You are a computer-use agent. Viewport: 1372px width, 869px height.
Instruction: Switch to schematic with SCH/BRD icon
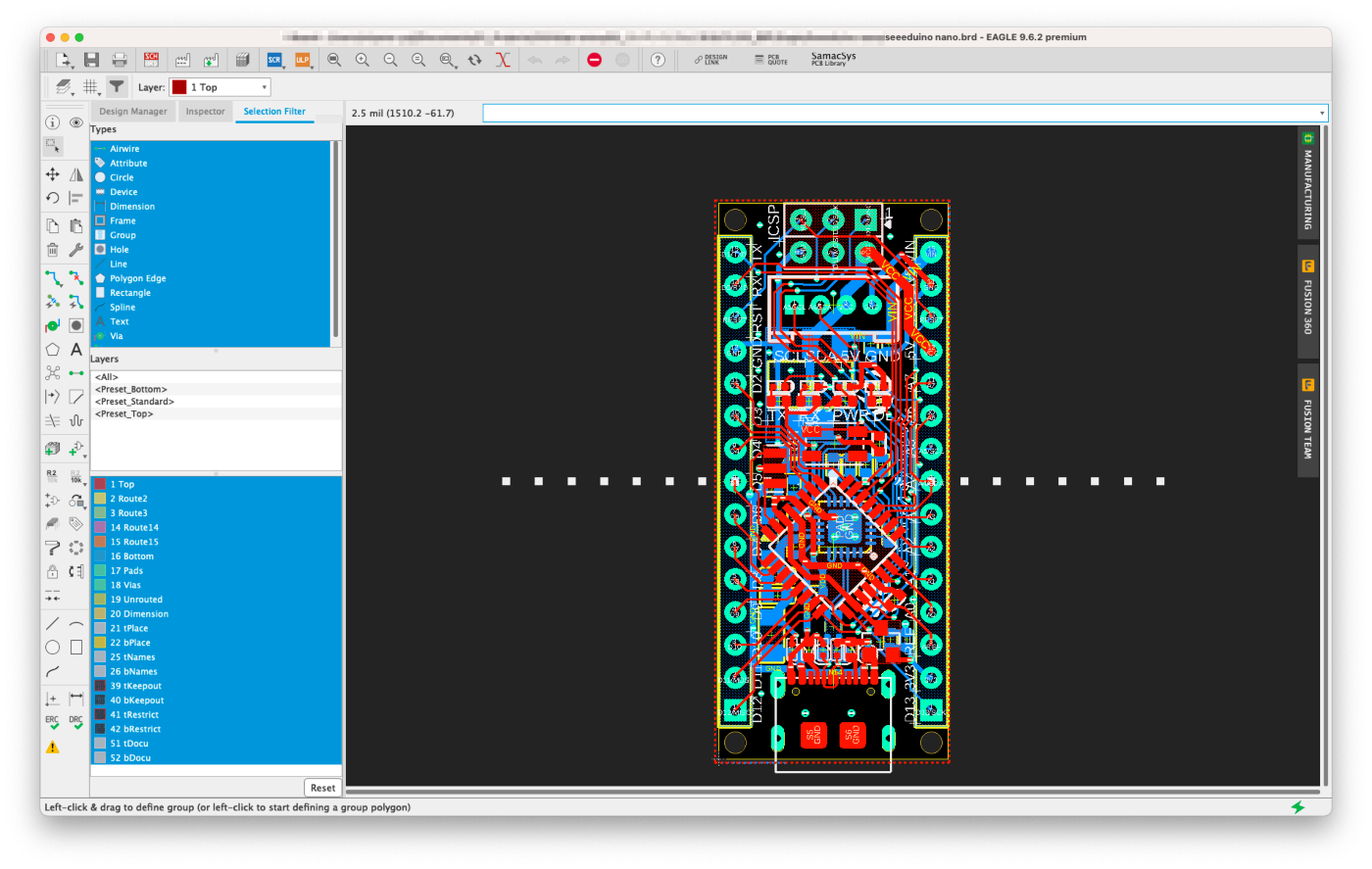click(x=152, y=60)
